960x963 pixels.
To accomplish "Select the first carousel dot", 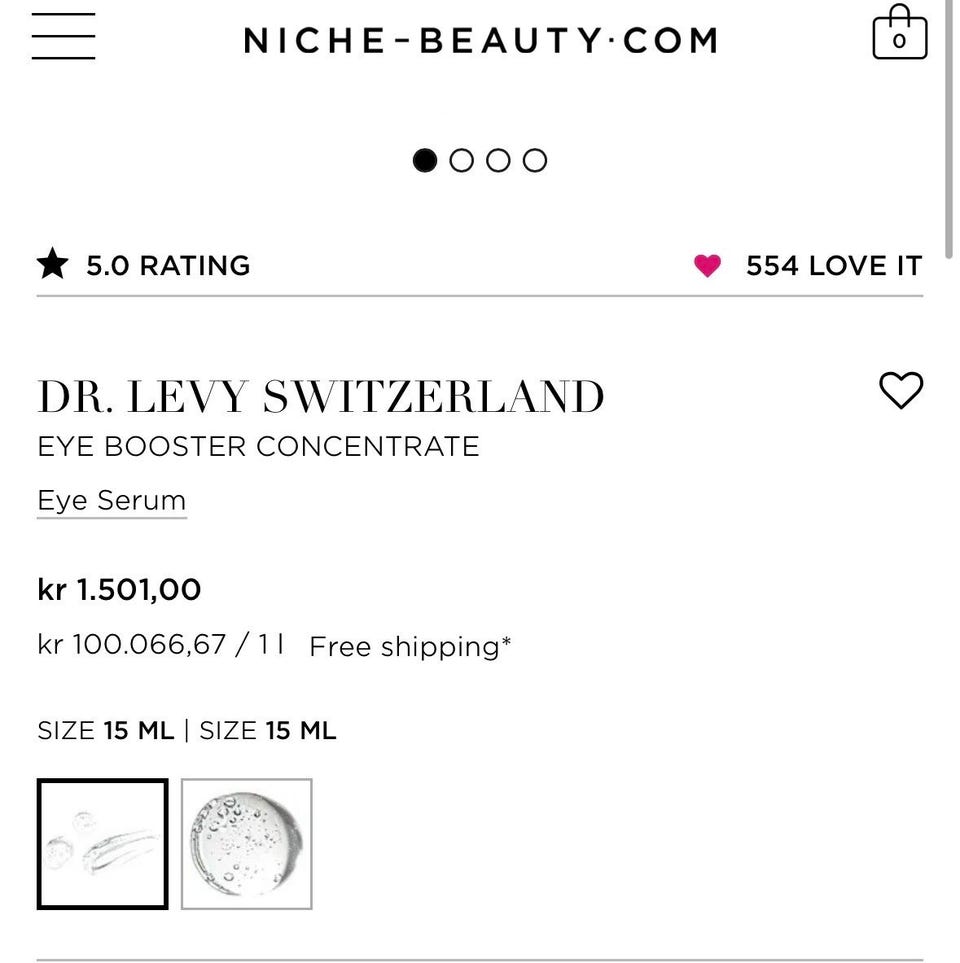I will point(425,160).
